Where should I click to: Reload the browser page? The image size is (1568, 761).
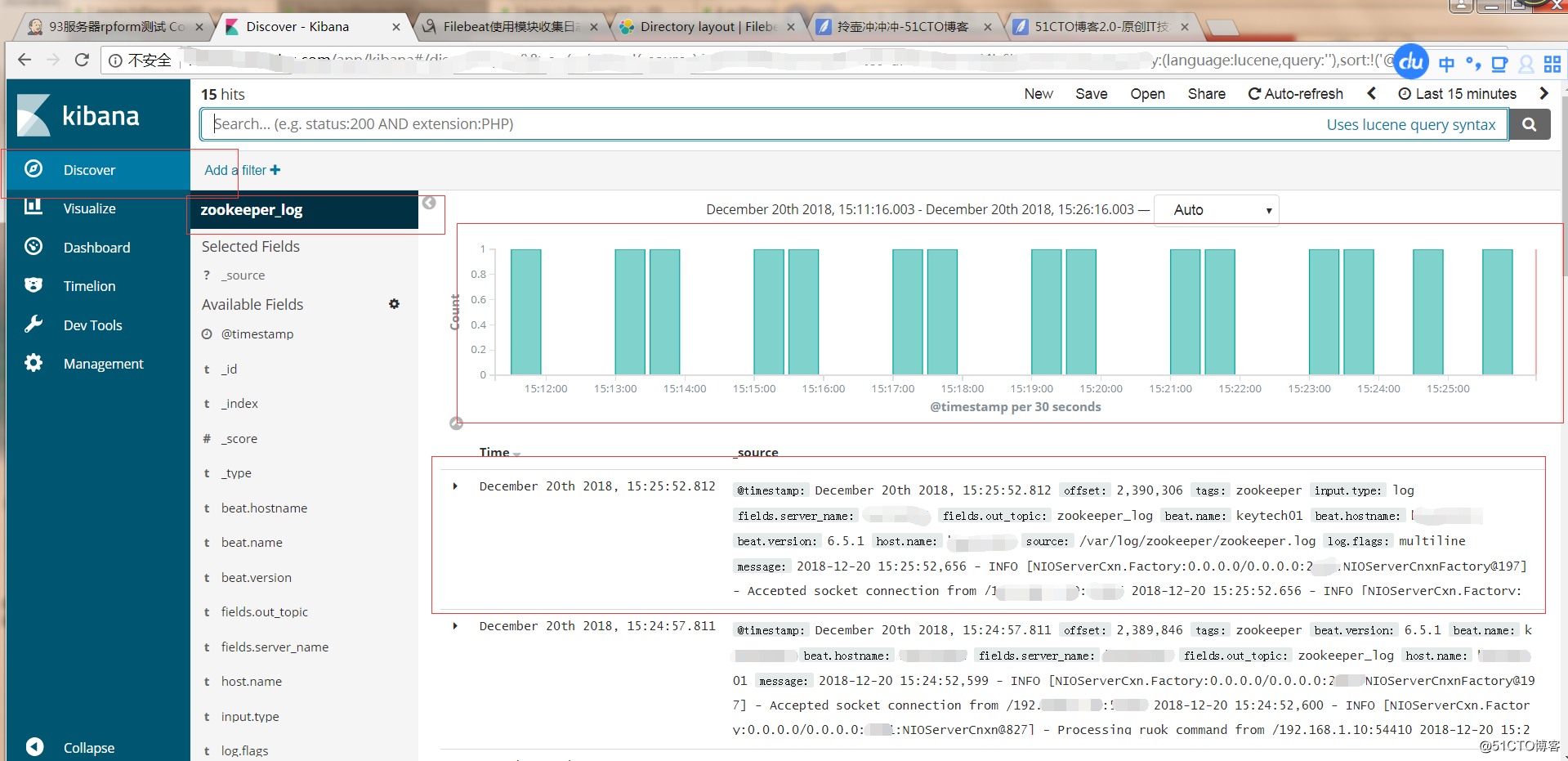point(82,60)
